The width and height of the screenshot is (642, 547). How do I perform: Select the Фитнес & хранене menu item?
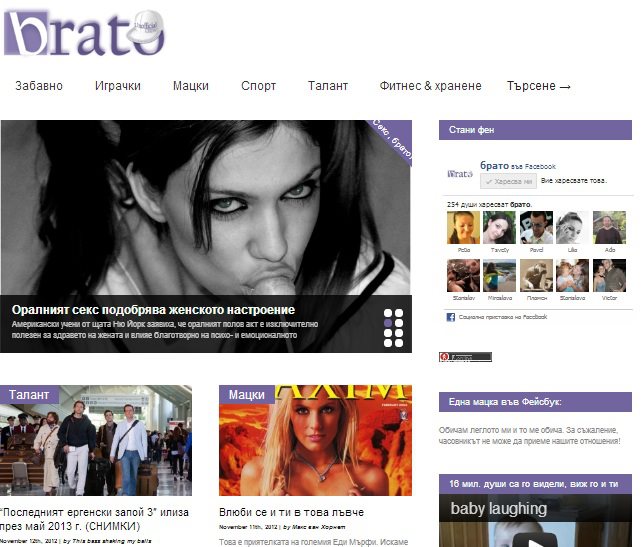[430, 86]
